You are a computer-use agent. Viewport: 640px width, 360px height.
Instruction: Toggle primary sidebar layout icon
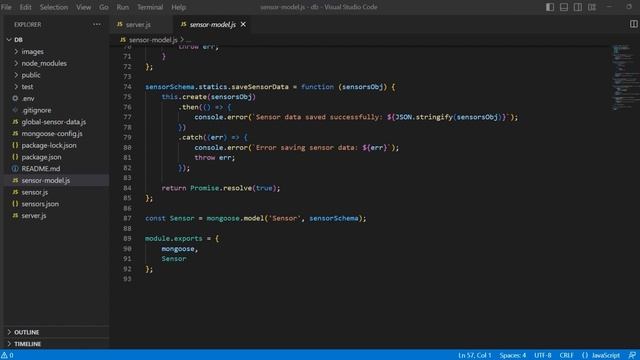(550, 7)
